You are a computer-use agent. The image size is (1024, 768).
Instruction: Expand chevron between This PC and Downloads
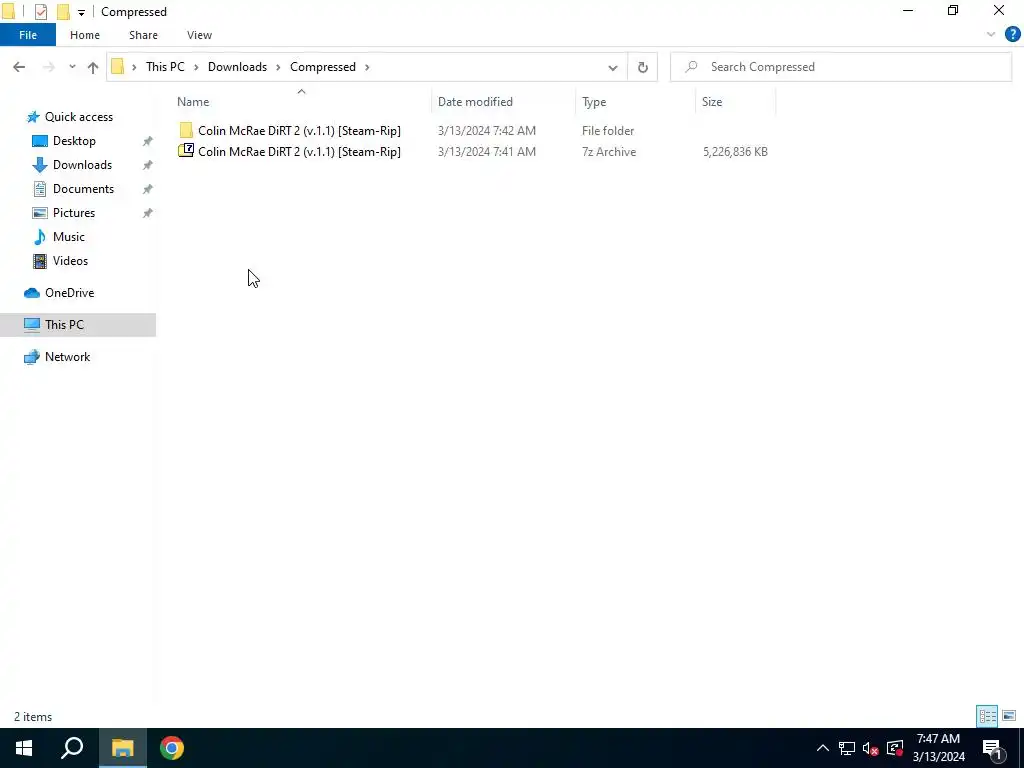(x=196, y=67)
